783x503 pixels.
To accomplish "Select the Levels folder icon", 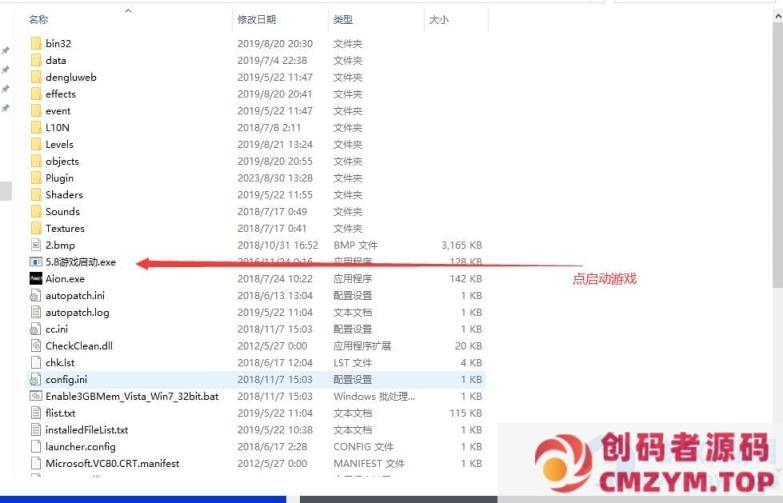I will 36,144.
